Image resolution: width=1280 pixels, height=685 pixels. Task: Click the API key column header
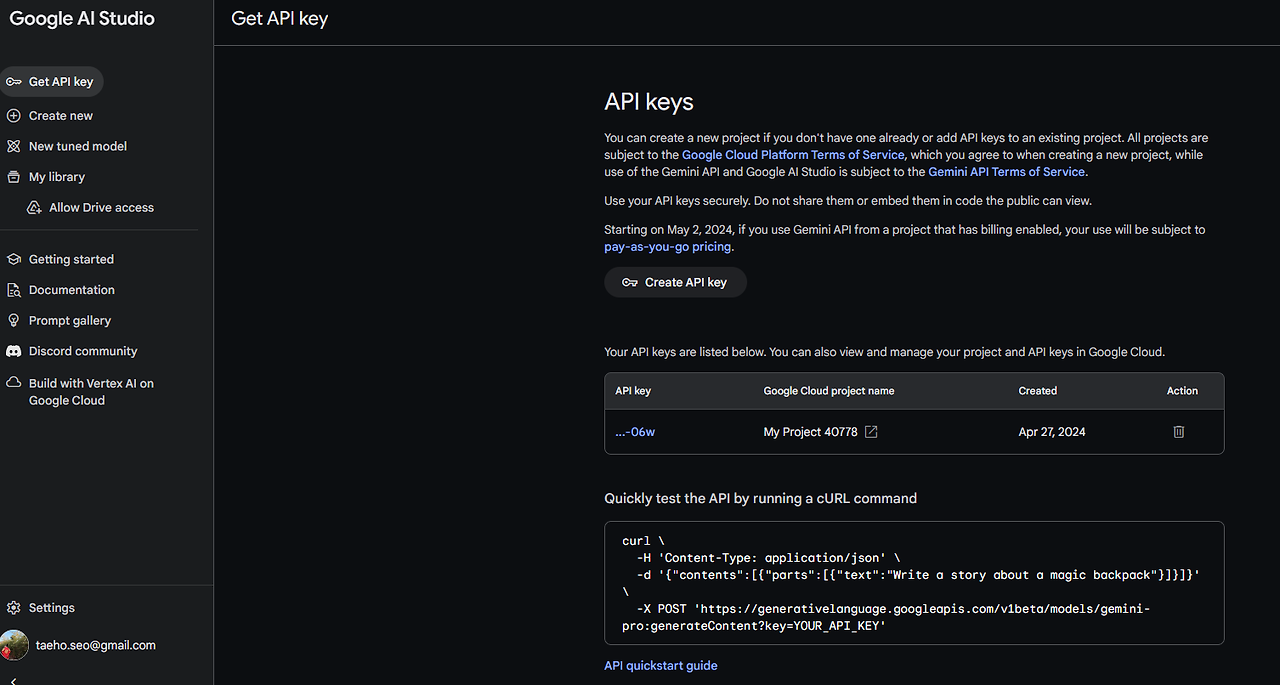[633, 391]
